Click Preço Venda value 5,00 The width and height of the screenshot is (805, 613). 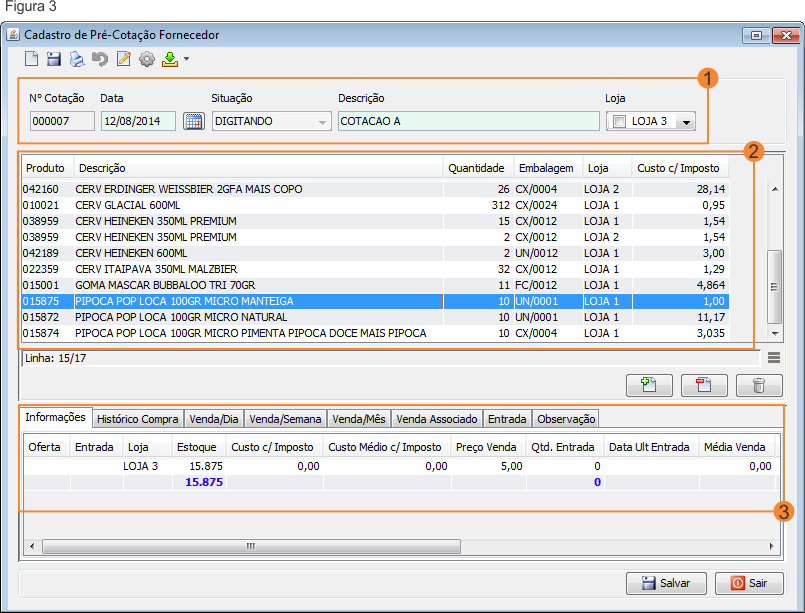[511, 466]
